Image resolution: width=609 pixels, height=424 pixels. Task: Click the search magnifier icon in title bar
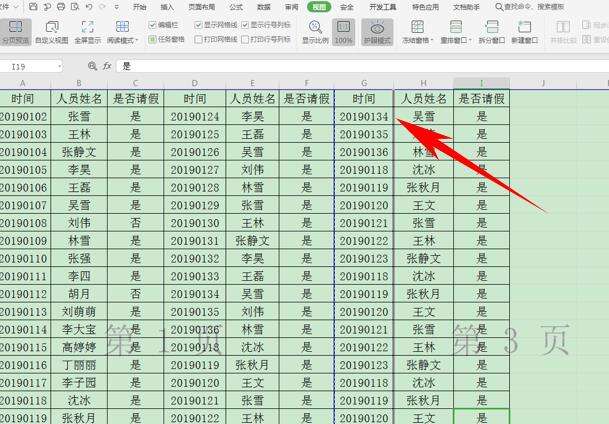click(499, 7)
